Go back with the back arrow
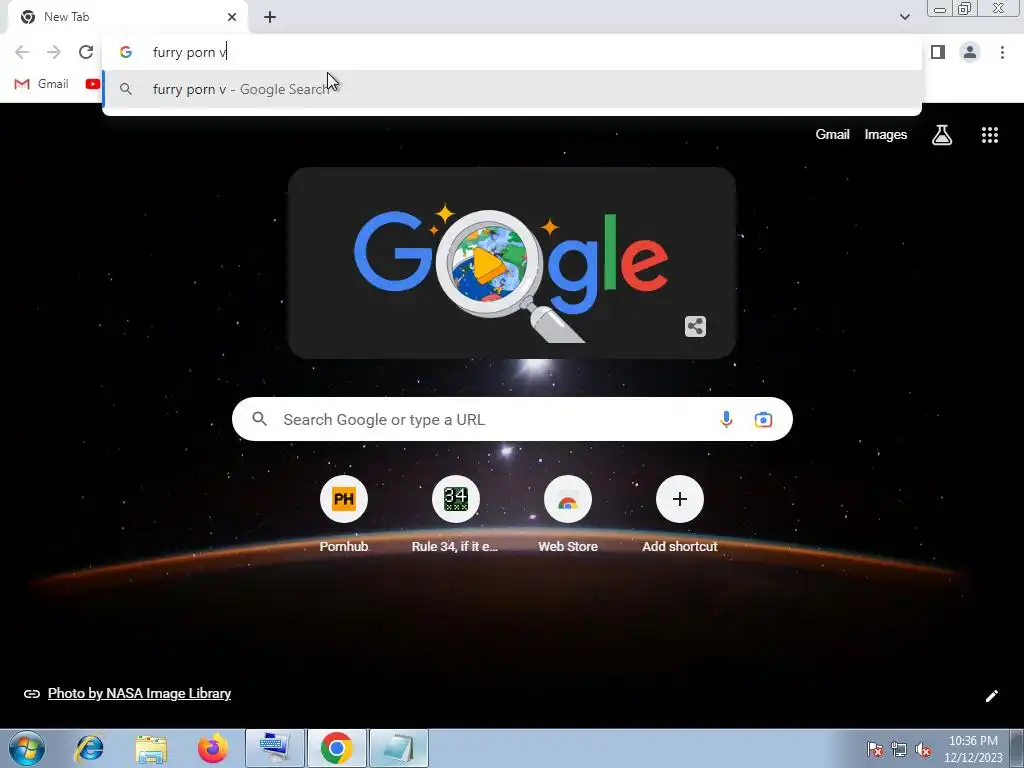The width and height of the screenshot is (1024, 768). tap(22, 52)
